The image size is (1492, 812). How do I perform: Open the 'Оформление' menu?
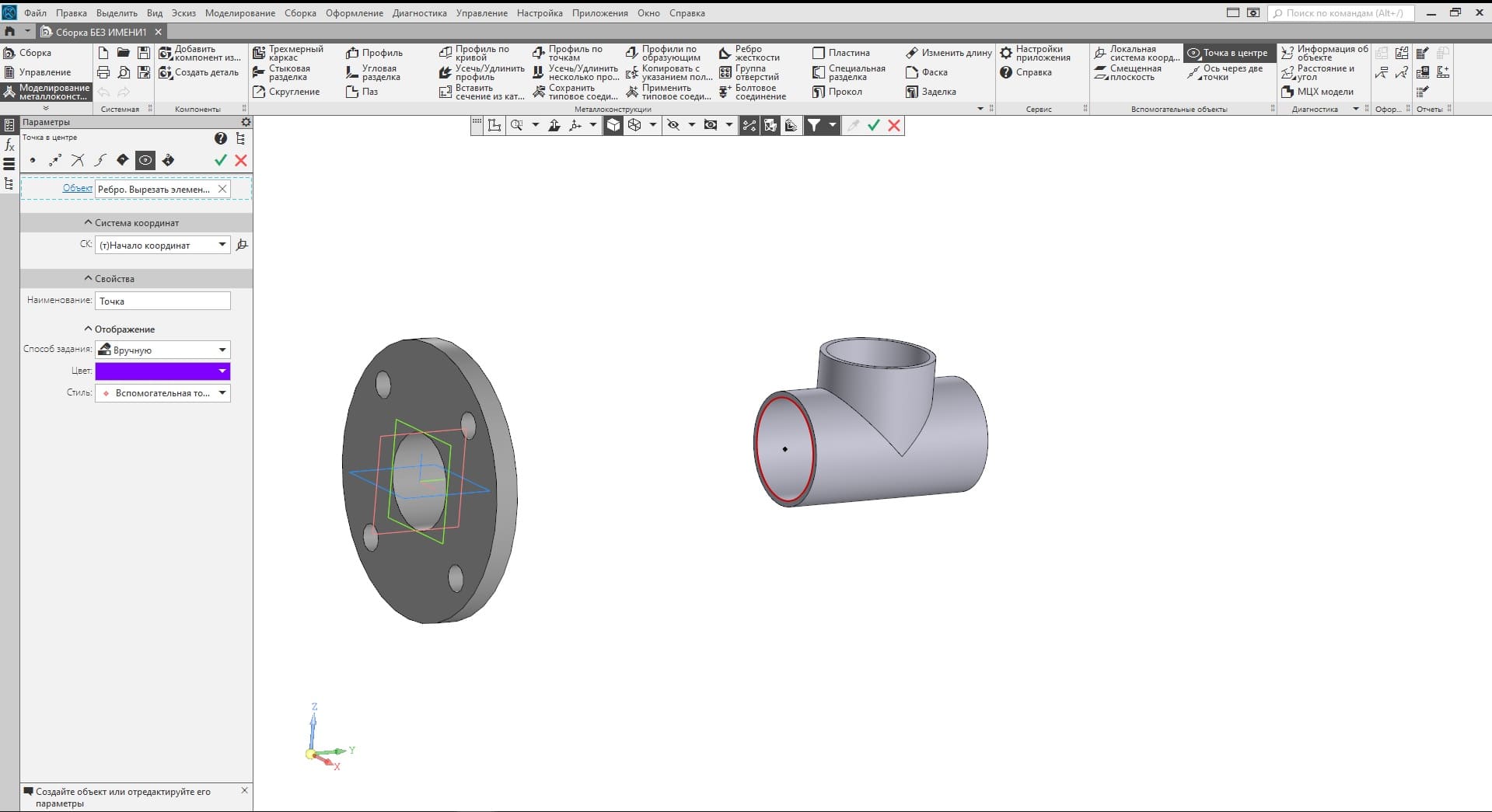(355, 13)
